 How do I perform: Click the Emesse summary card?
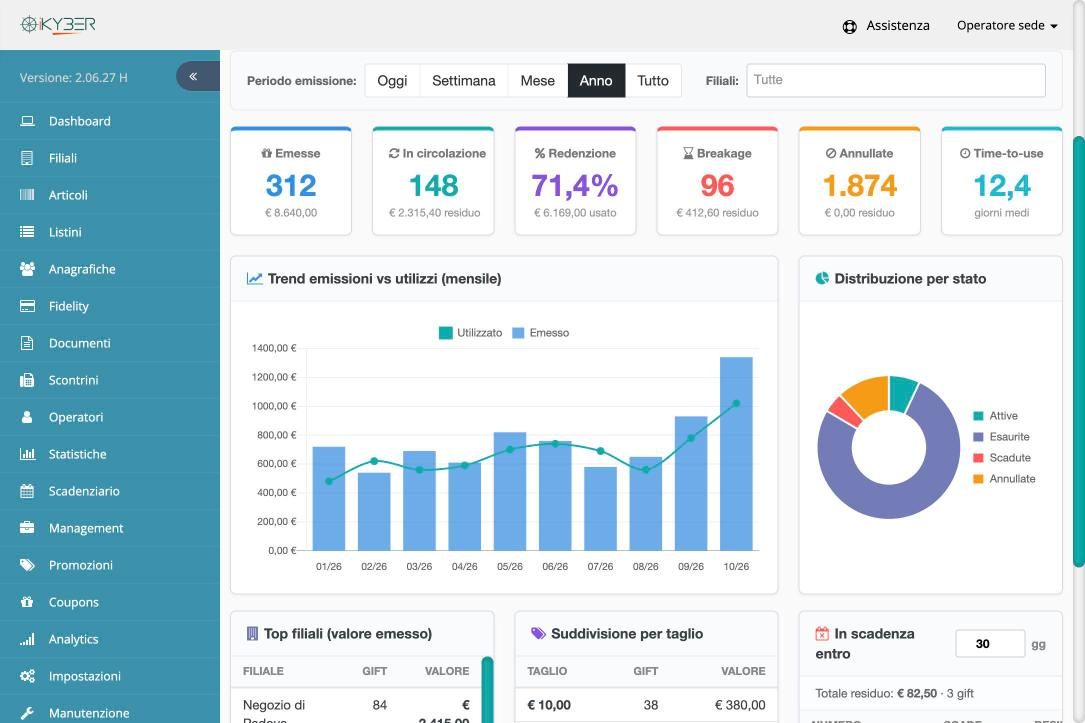point(291,181)
